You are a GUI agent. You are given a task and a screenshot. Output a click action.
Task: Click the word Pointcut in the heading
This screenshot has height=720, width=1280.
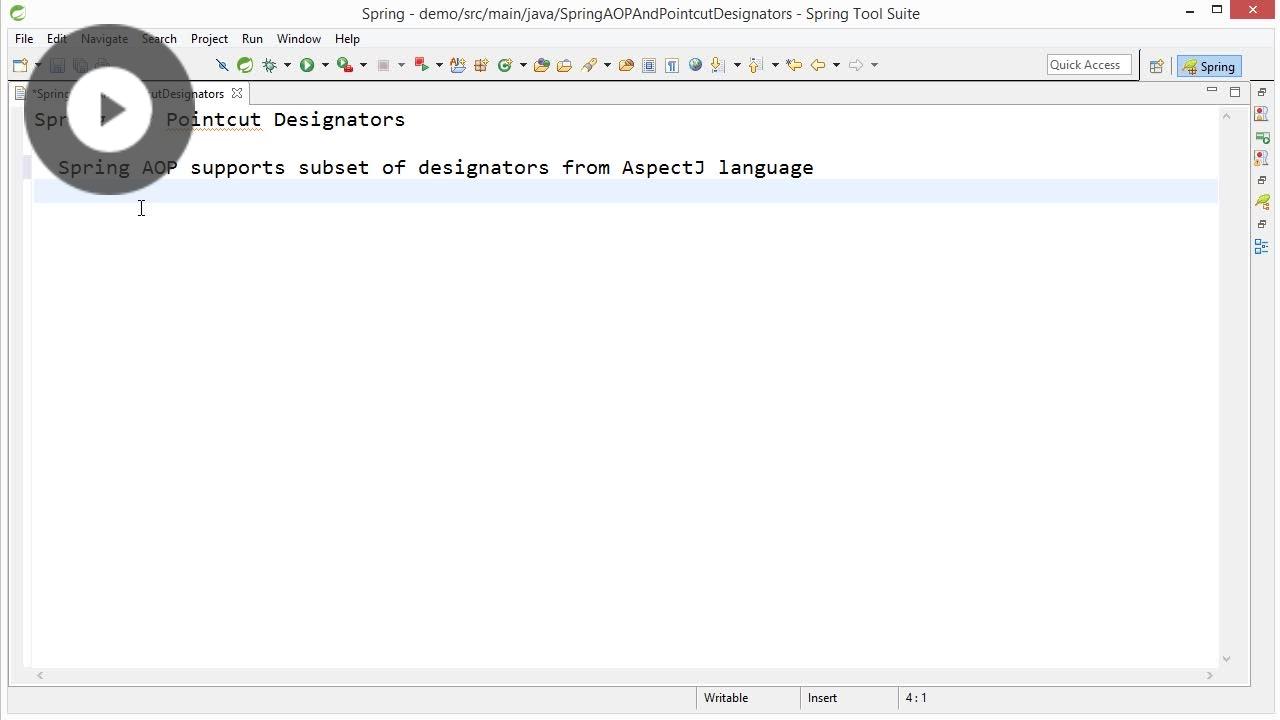213,119
